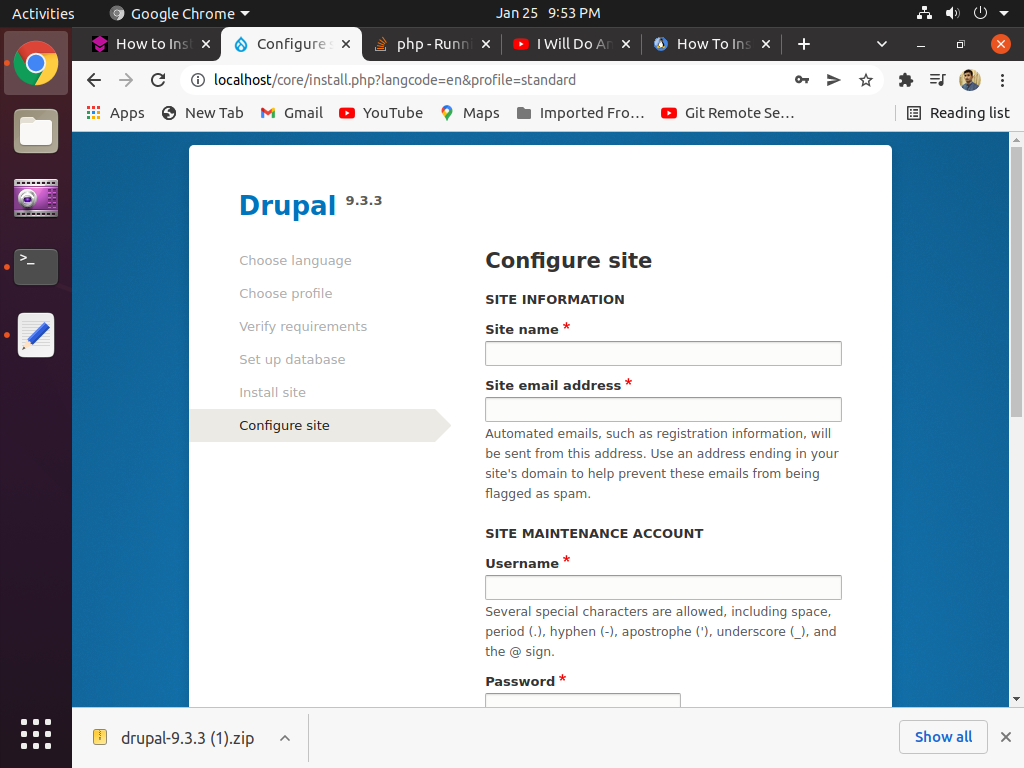Open the Imported From bookmarks folder

coord(581,113)
